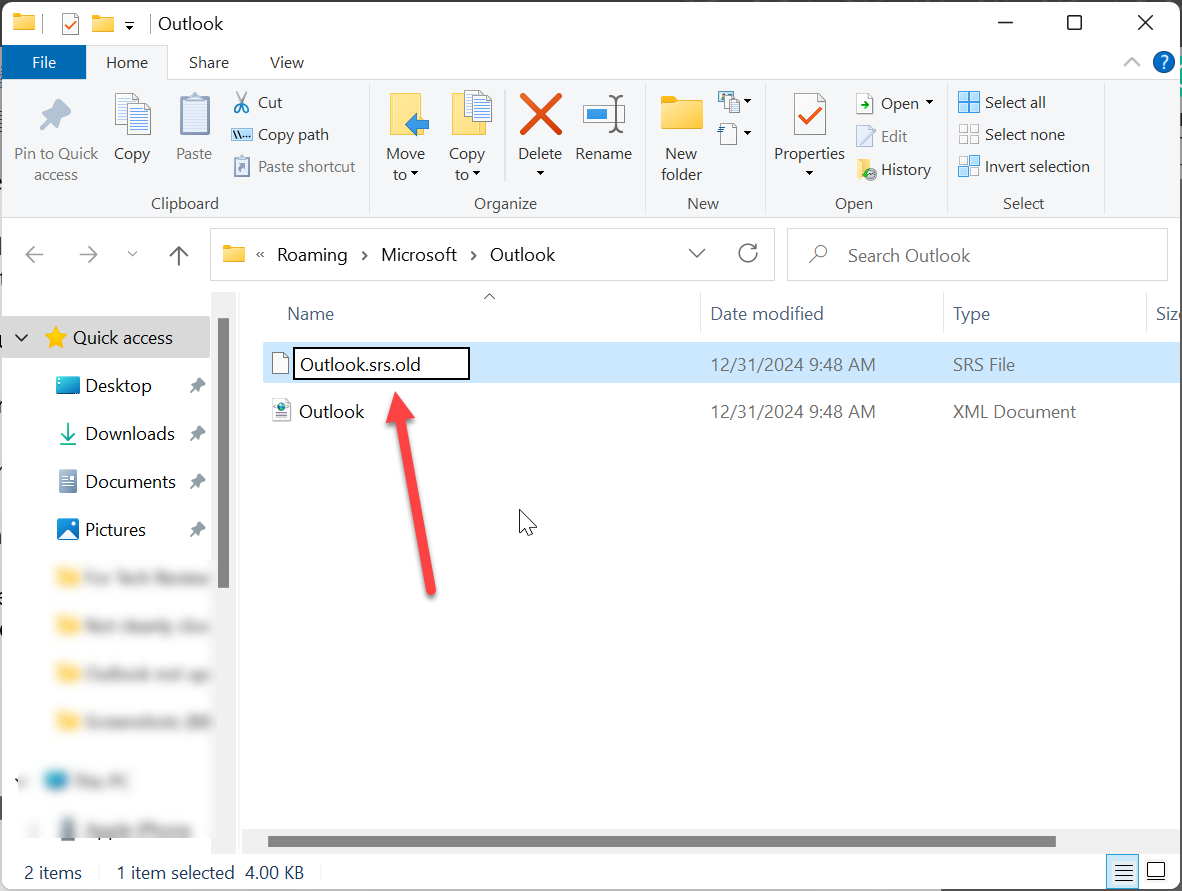Cut the selected file
The width and height of the screenshot is (1182, 891).
coord(258,103)
